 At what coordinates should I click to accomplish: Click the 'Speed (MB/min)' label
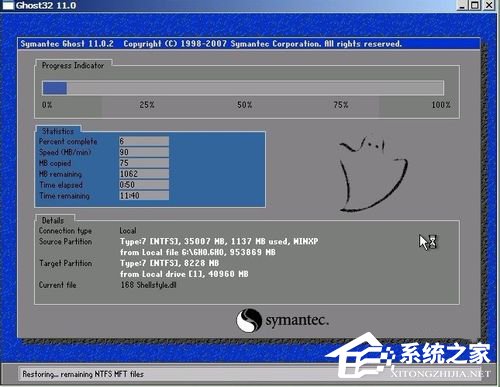coord(65,152)
